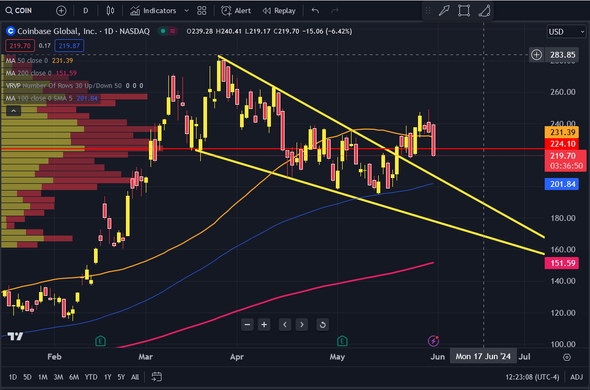Toggle the green market status dot
Viewport: 590px width, 390px height.
pos(163,31)
